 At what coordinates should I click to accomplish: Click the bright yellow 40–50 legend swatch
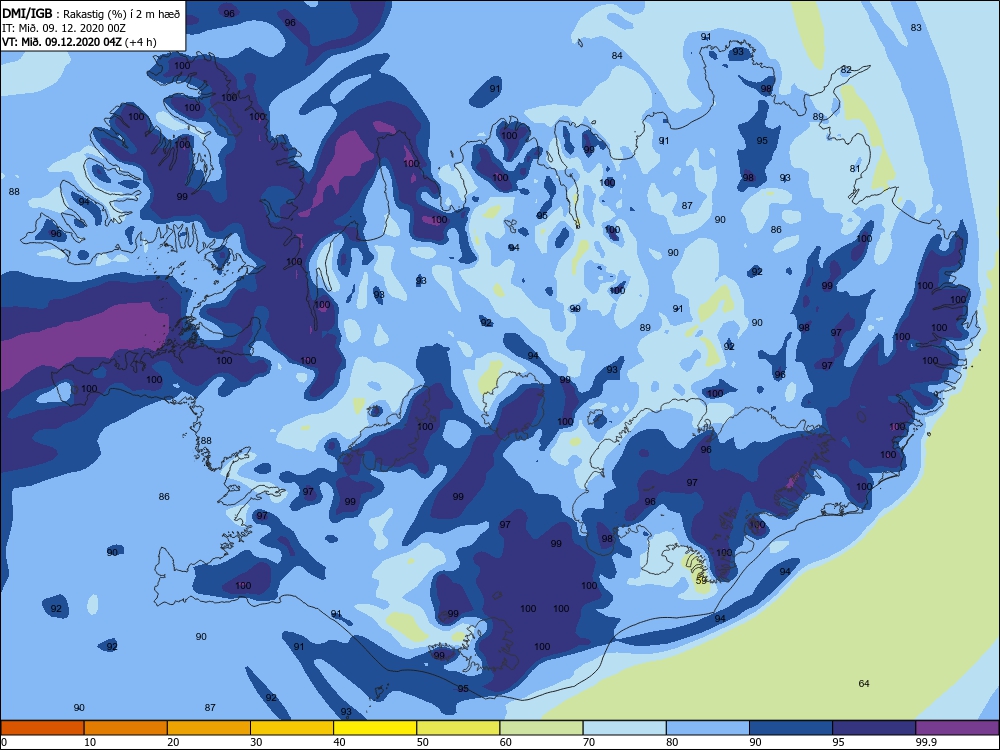click(x=375, y=728)
